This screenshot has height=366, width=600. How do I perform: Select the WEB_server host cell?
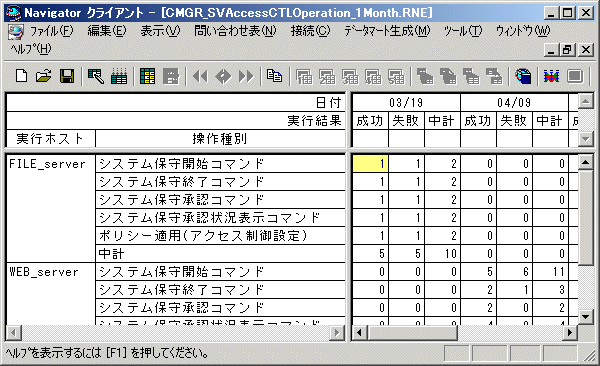[51, 294]
